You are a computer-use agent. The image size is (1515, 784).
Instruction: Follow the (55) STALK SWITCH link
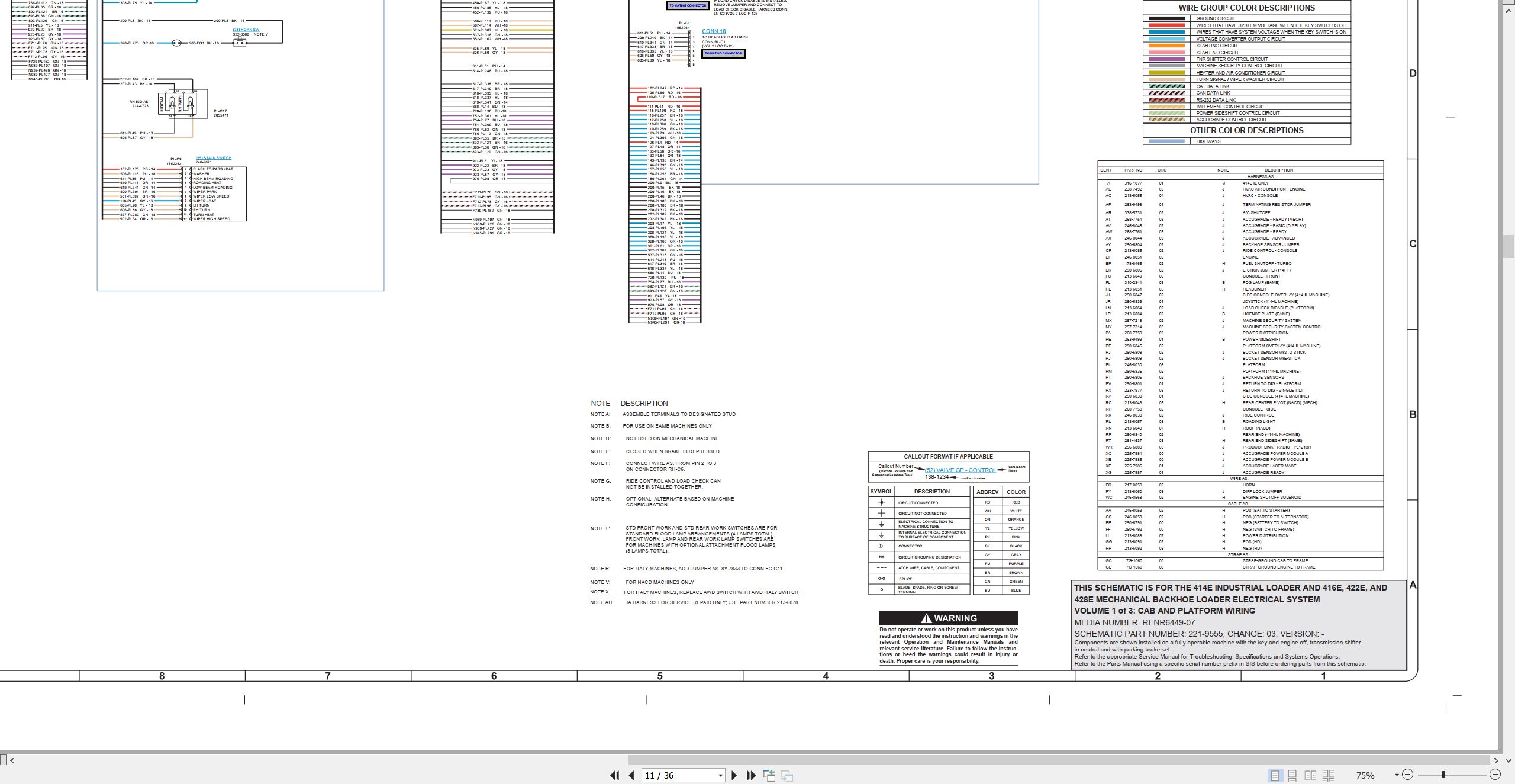[x=214, y=158]
